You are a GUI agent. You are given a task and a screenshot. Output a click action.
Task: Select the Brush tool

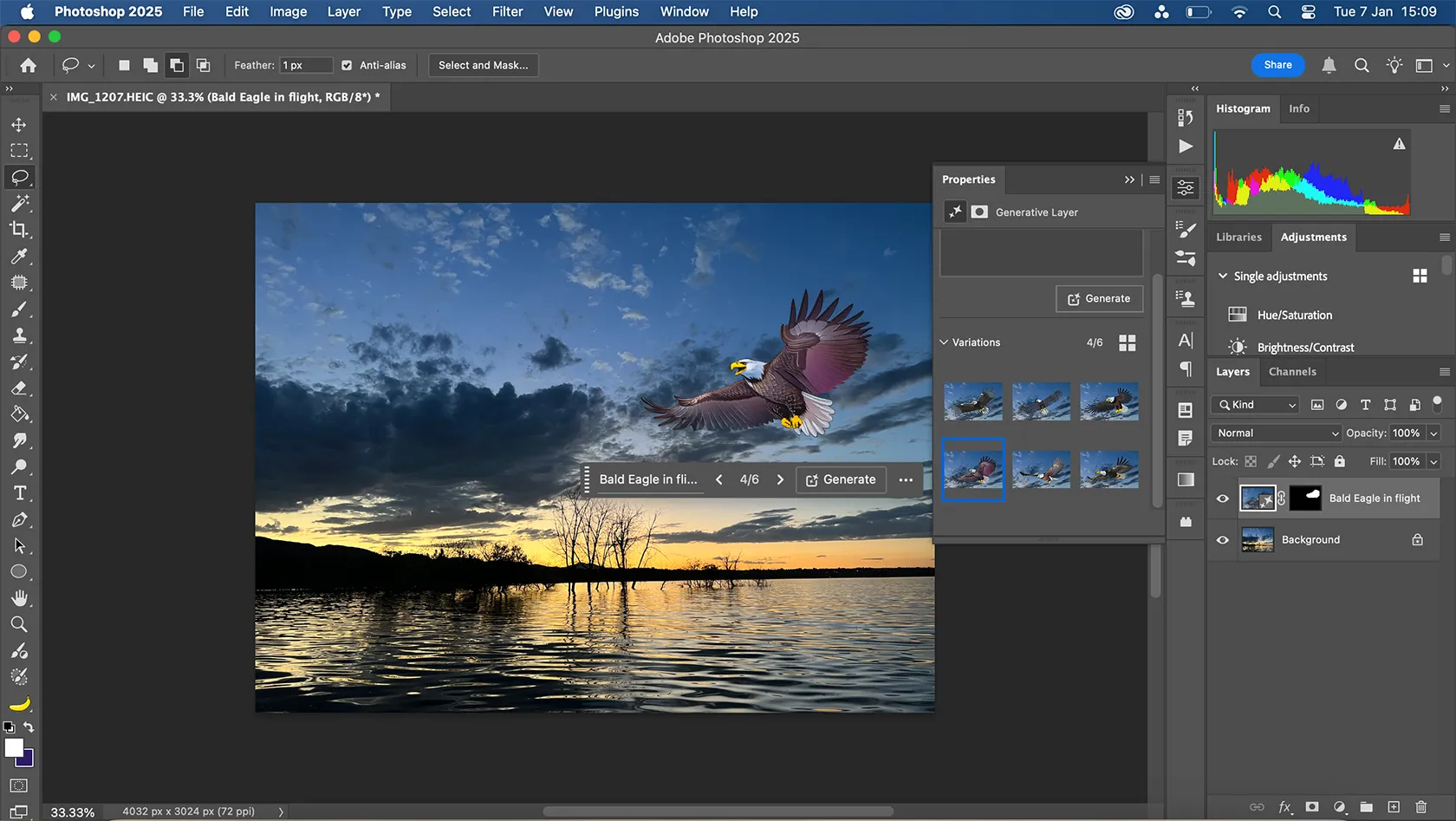coord(20,310)
